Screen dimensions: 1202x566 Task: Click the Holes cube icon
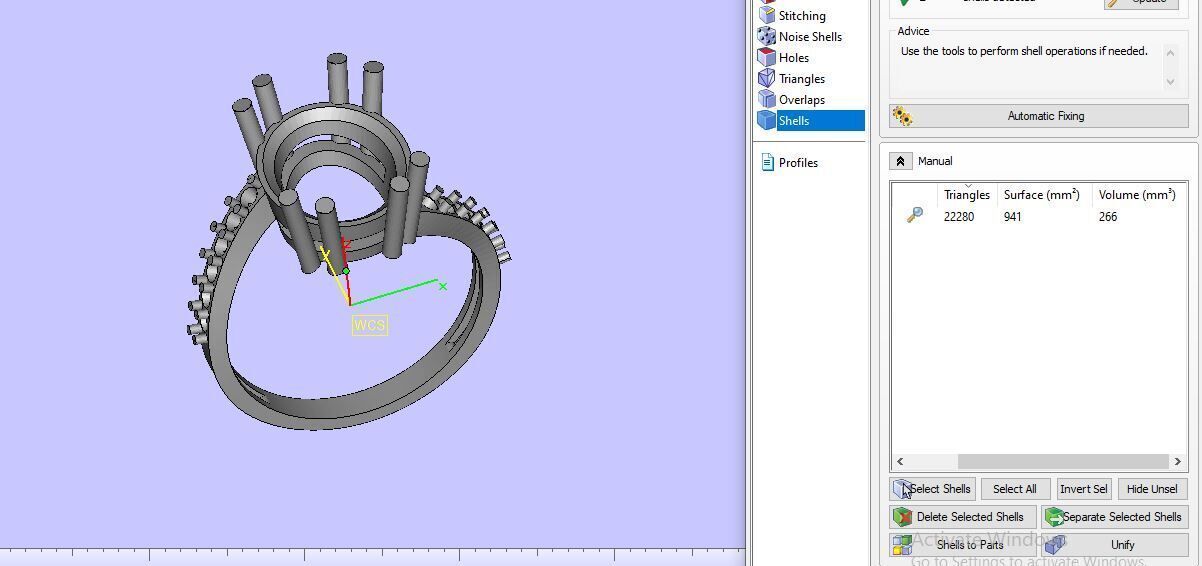766,57
